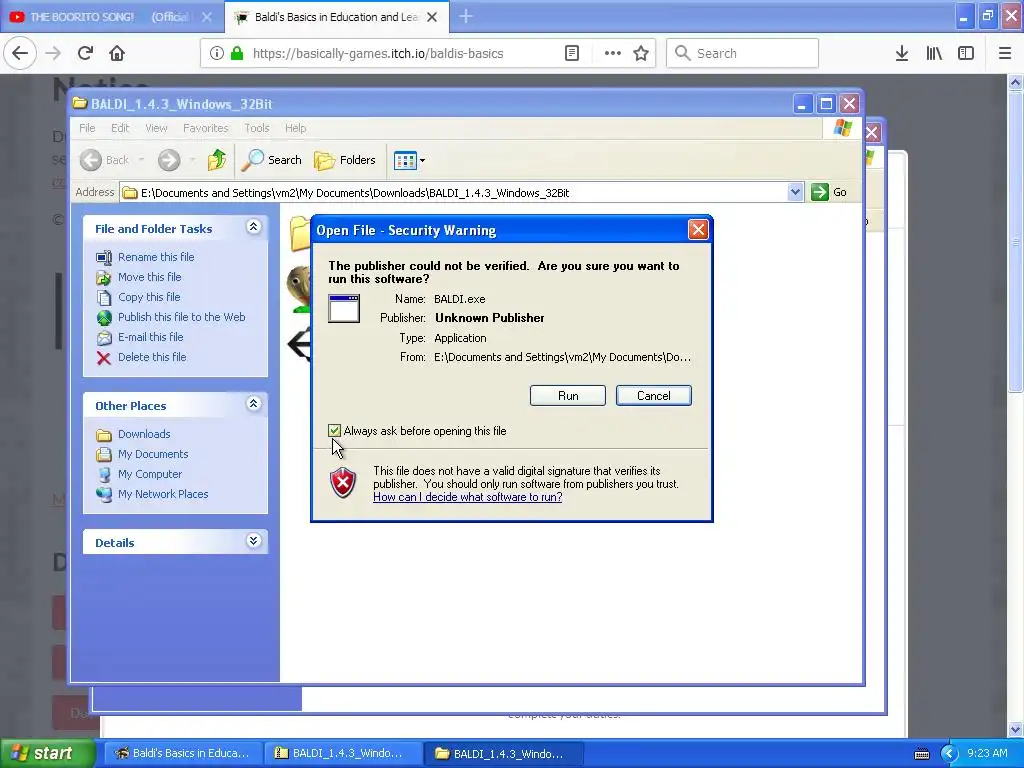Open Firefox hamburger menu
Screen dimensions: 1024x768
coord(1004,53)
